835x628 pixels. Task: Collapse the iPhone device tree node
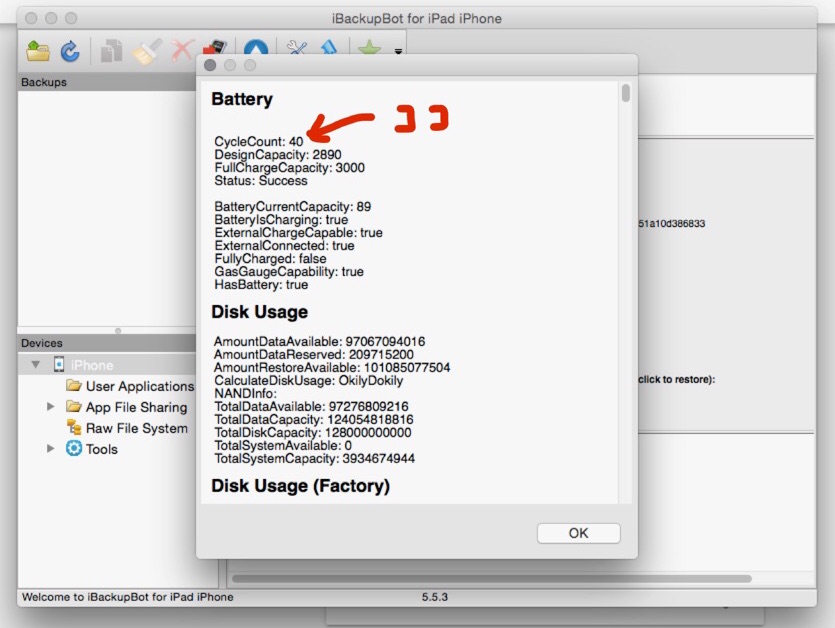36,365
